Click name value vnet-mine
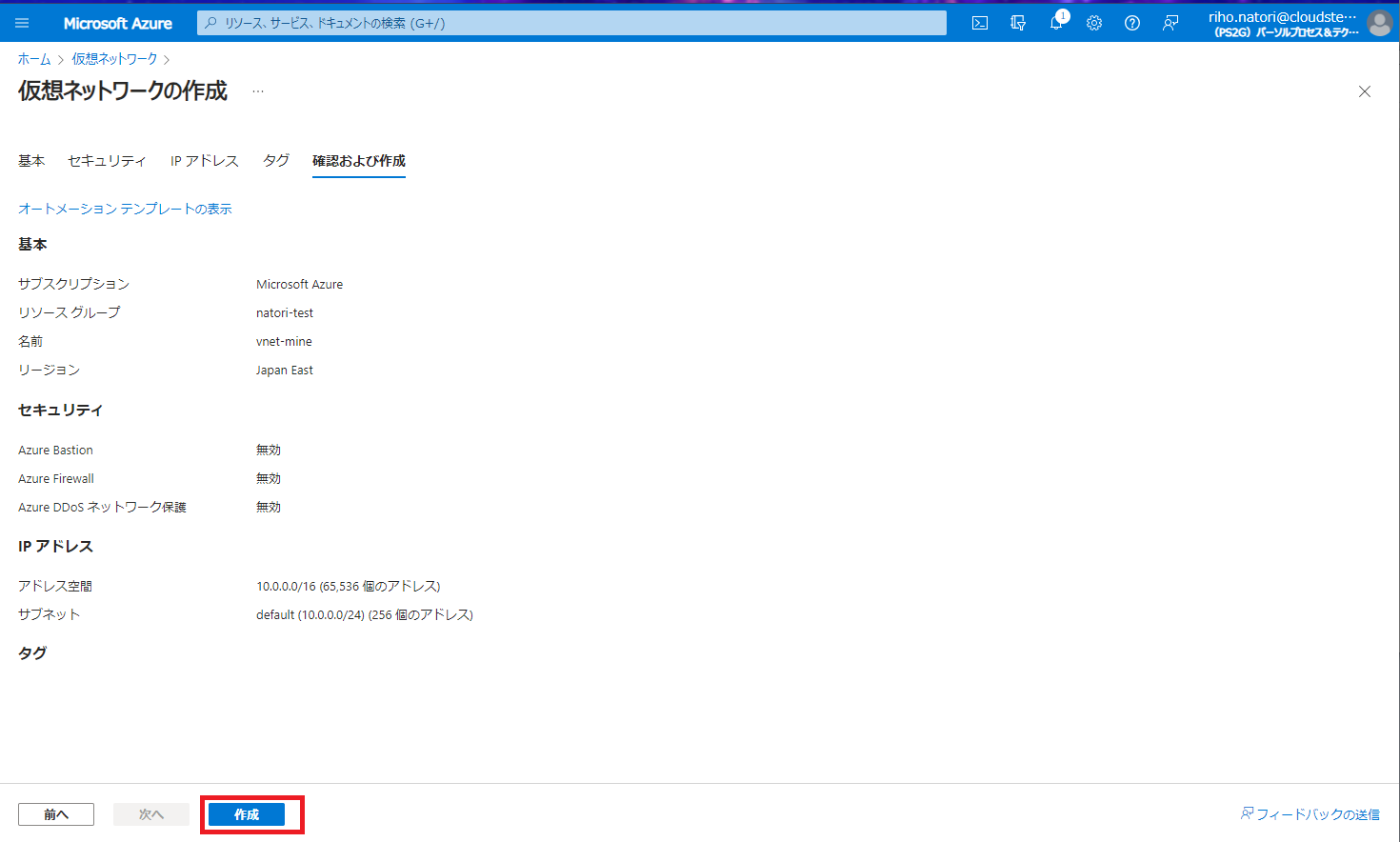The height and width of the screenshot is (842, 1400). click(x=284, y=341)
